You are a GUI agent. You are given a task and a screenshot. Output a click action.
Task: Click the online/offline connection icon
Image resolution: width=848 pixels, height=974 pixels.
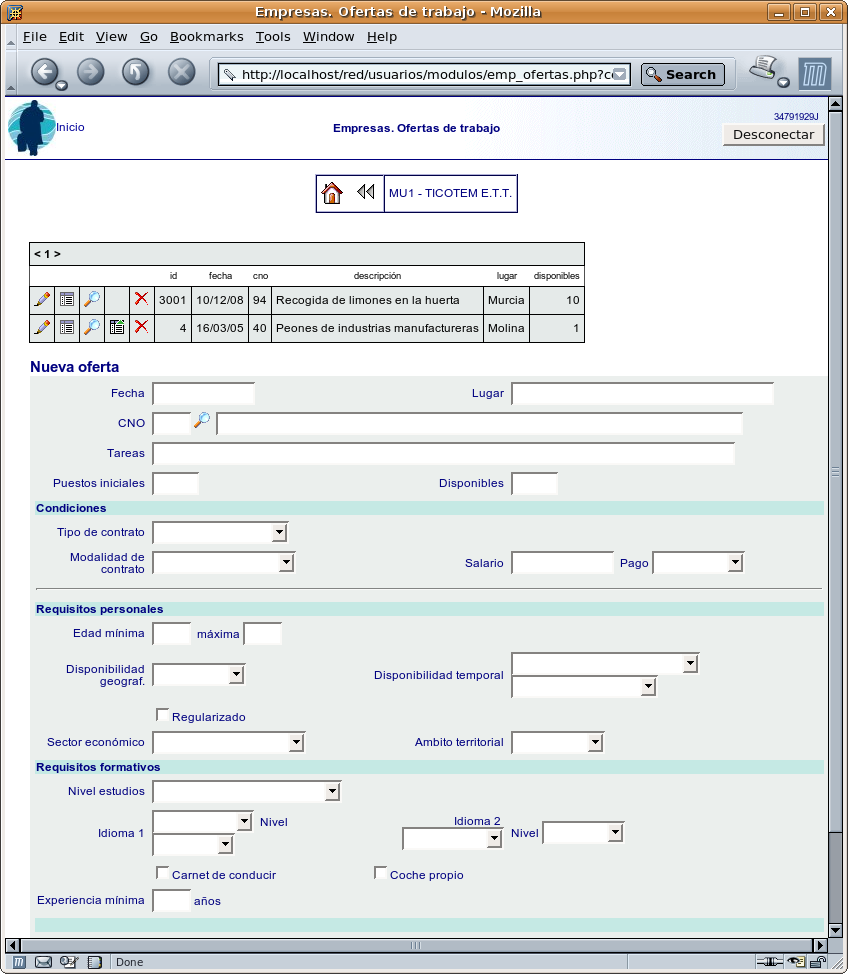coord(769,962)
